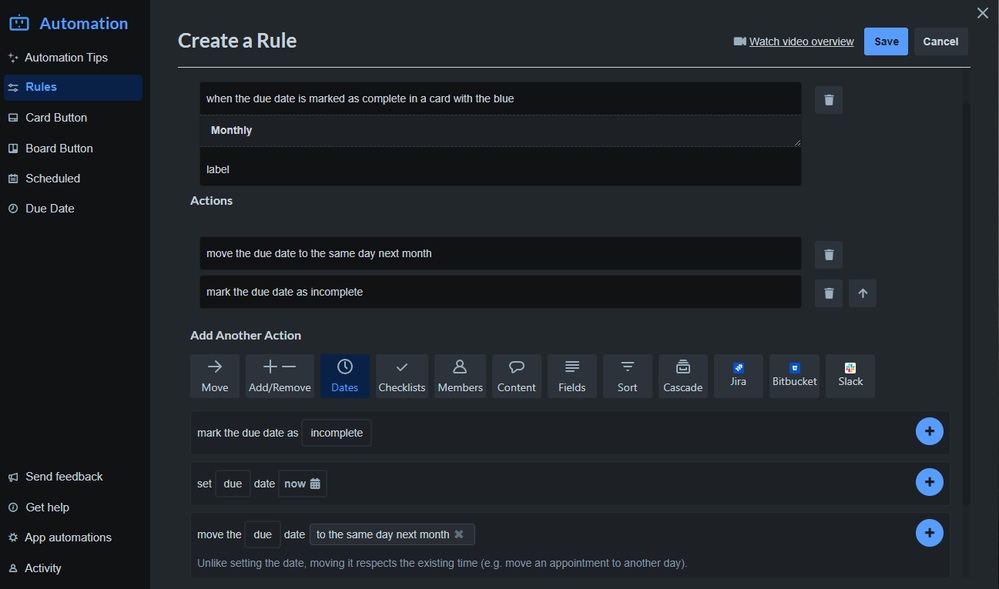Delete the 'mark the due date as incomplete' action

(827, 292)
